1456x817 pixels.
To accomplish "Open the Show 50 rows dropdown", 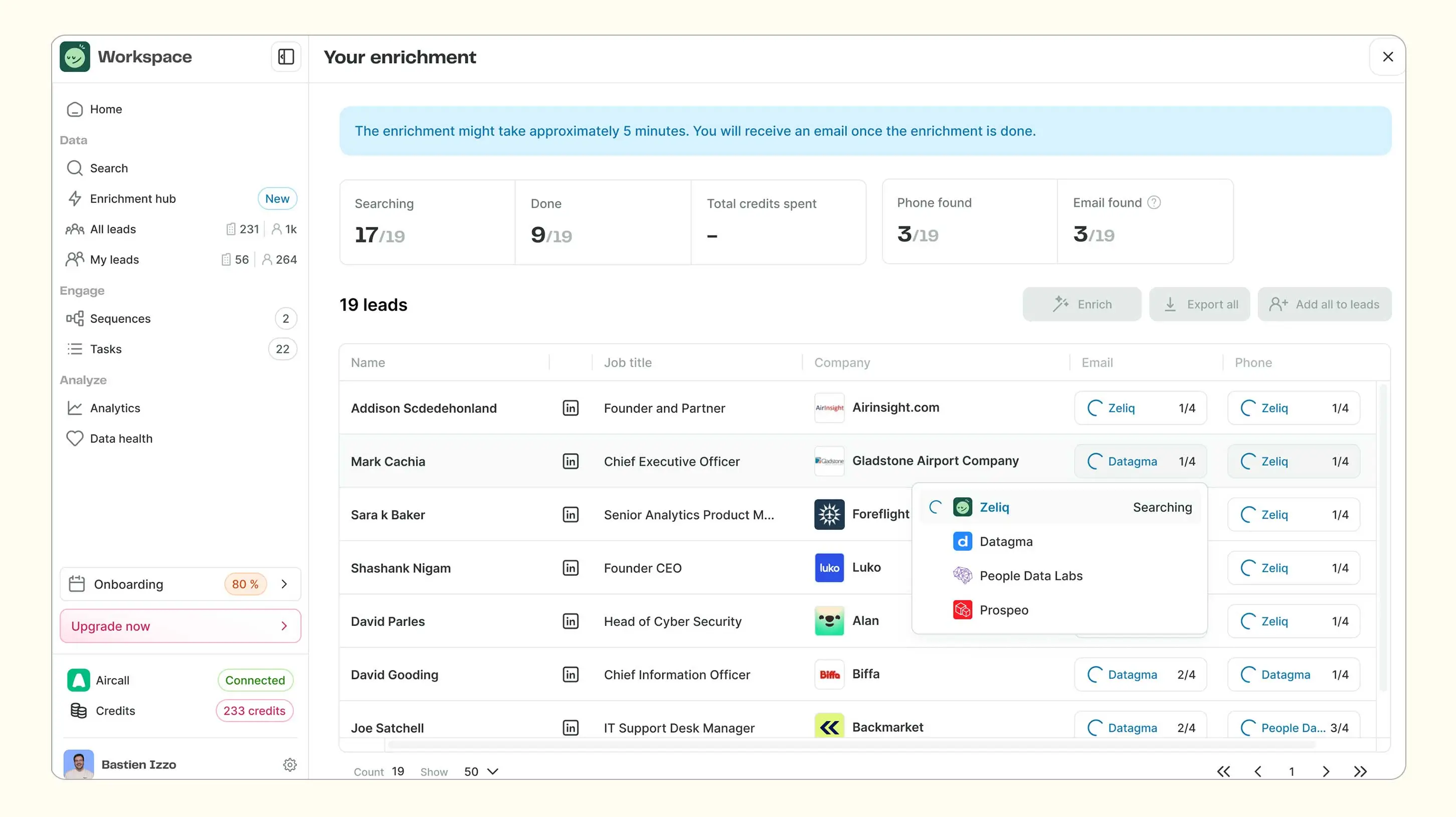I will pyautogui.click(x=481, y=771).
